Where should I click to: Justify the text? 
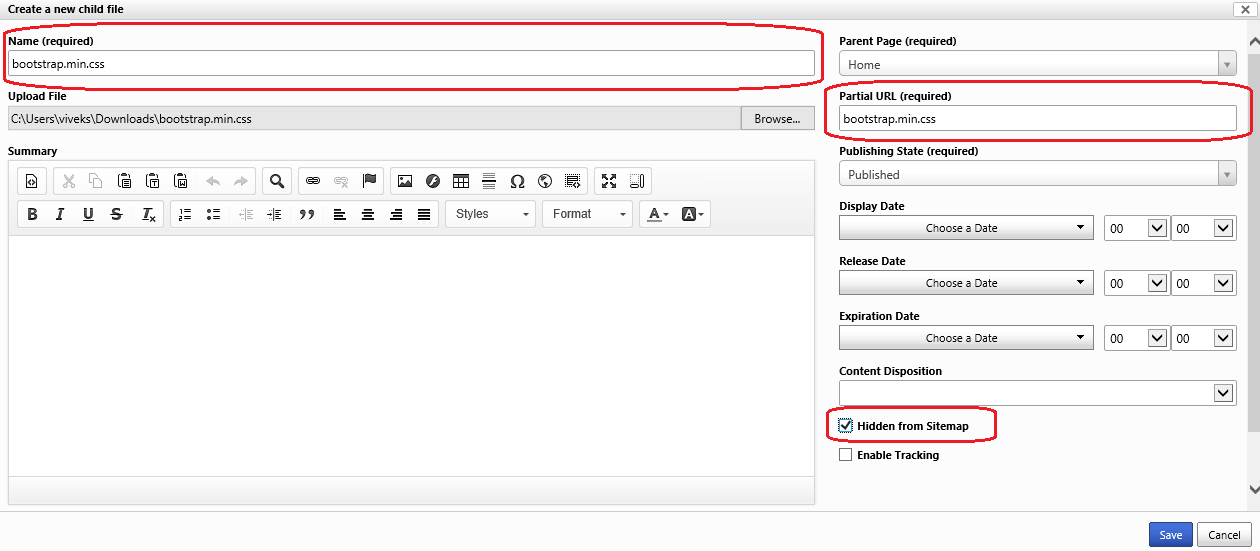coord(424,214)
